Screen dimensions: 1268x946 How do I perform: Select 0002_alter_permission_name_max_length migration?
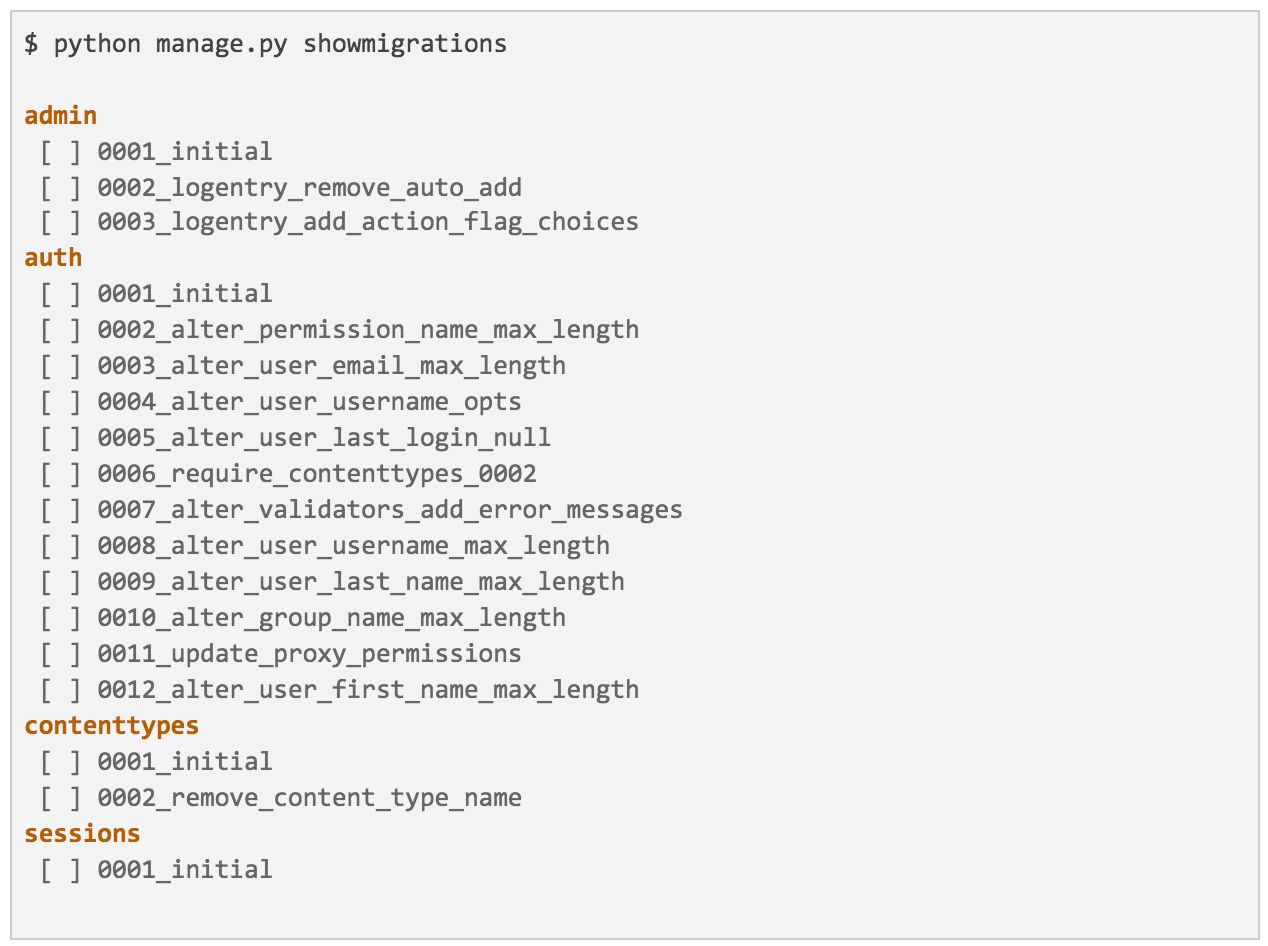point(368,330)
